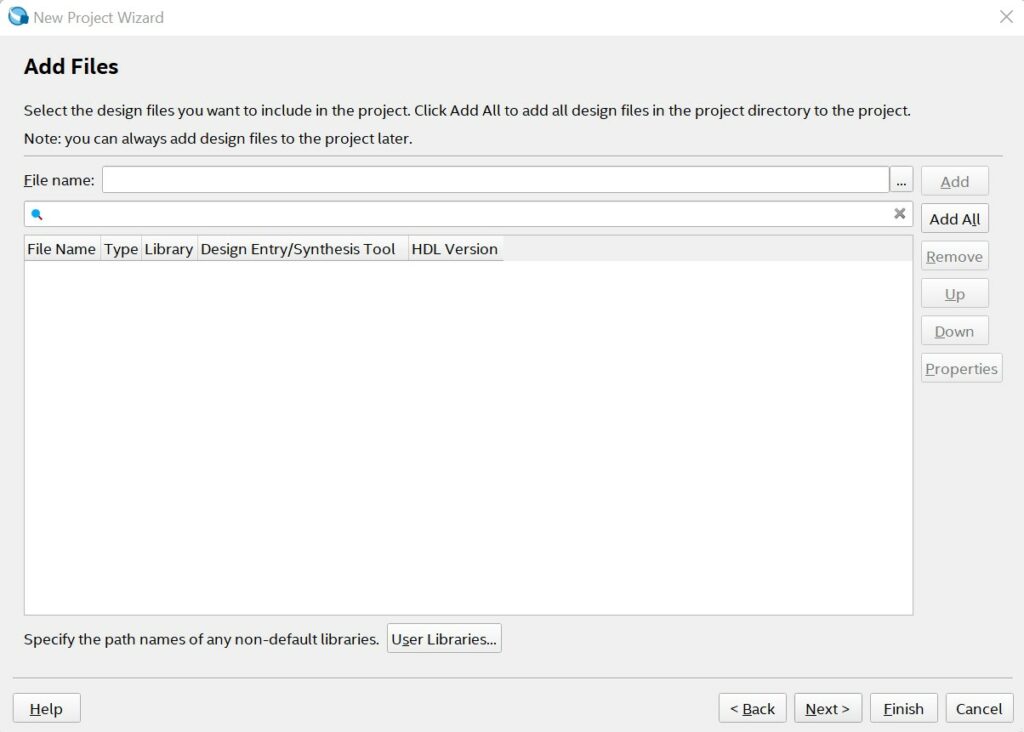Focus the file list search filter field
This screenshot has width=1024, height=732.
click(465, 214)
